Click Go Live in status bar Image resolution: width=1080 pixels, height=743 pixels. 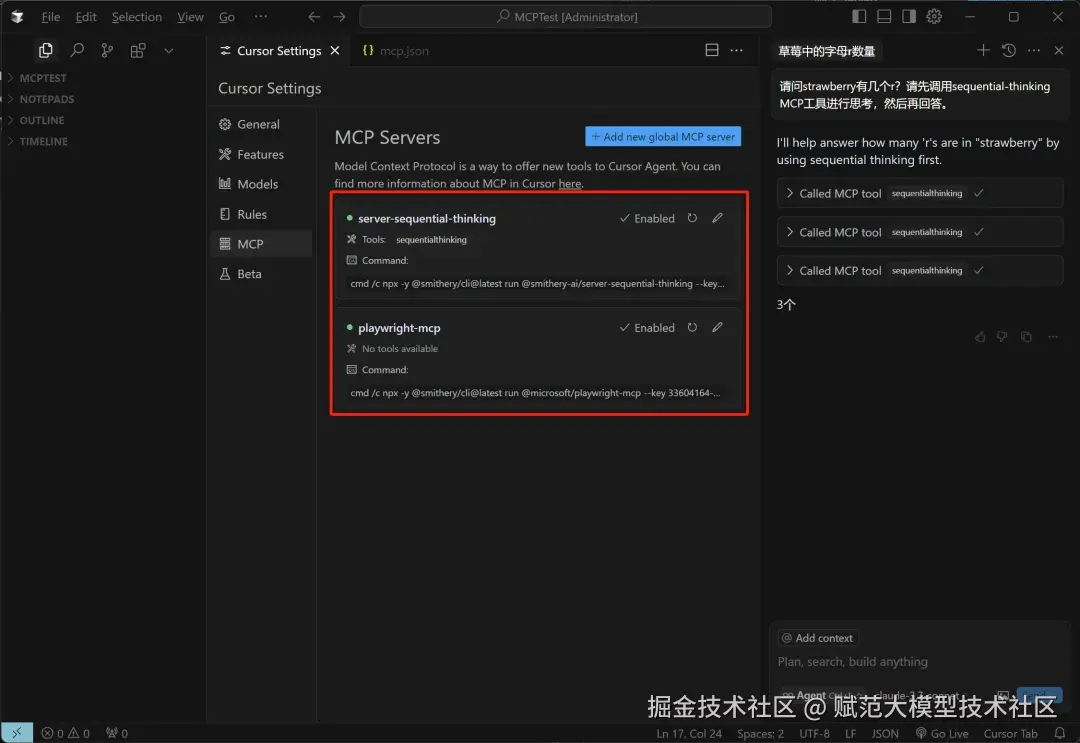(x=942, y=733)
